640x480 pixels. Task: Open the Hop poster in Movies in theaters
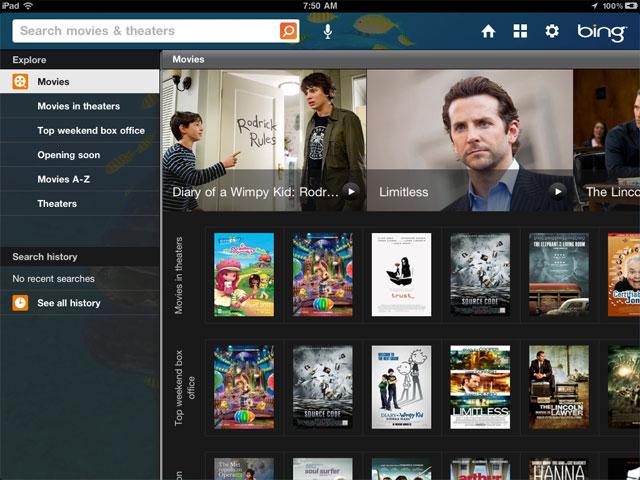click(322, 275)
